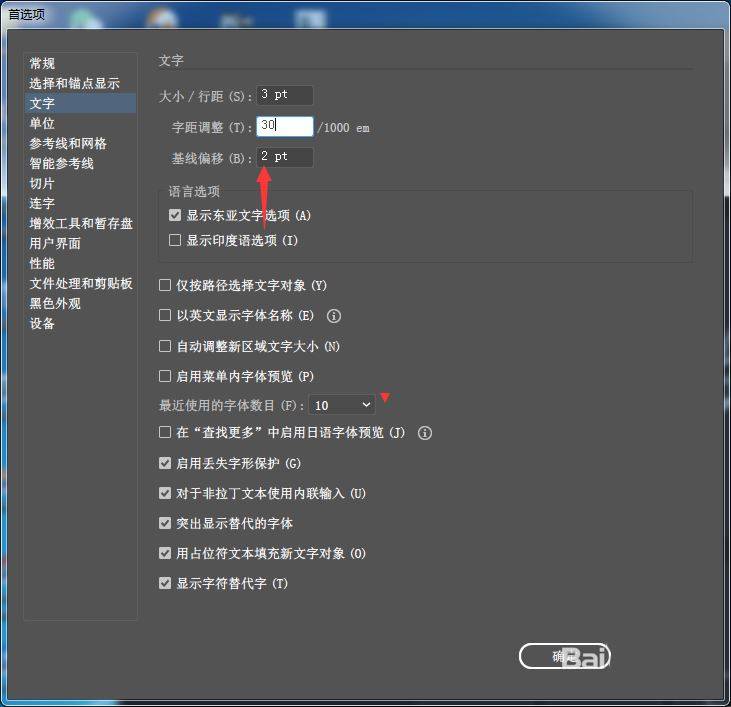The height and width of the screenshot is (707, 731).
Task: Click 大小/行距 input field
Action: [284, 96]
